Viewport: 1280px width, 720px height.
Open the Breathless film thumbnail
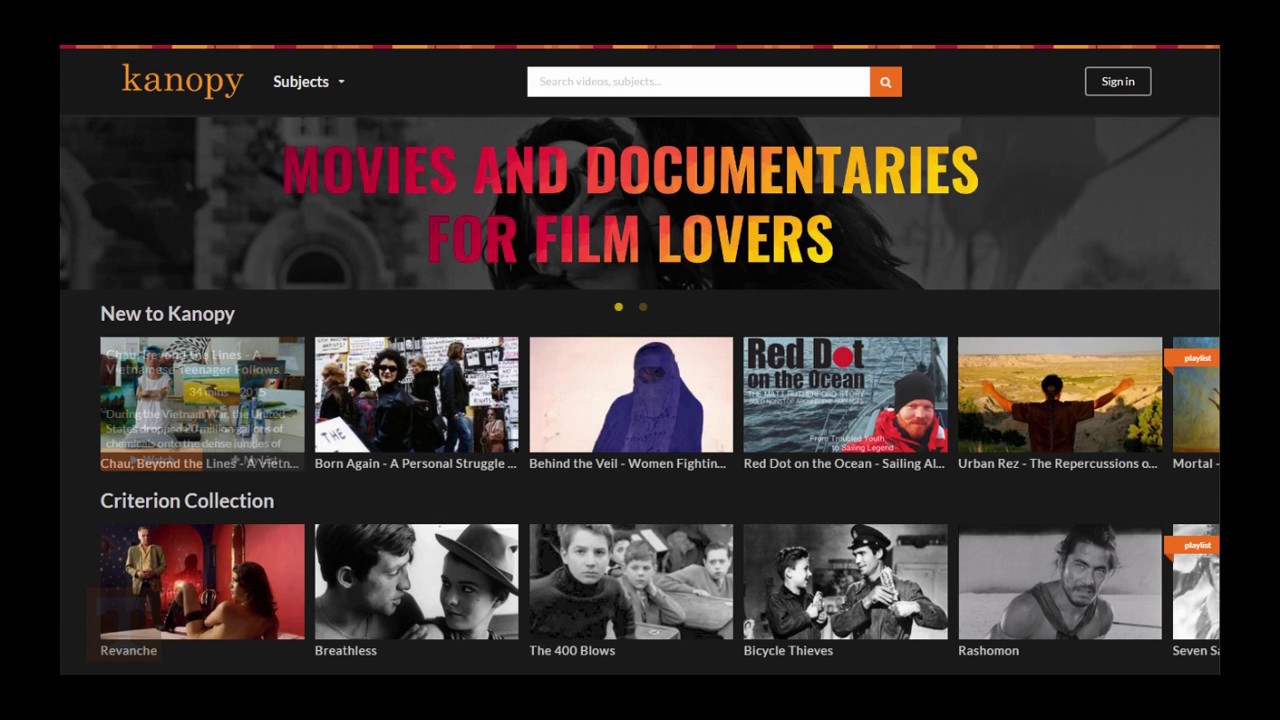[416, 582]
